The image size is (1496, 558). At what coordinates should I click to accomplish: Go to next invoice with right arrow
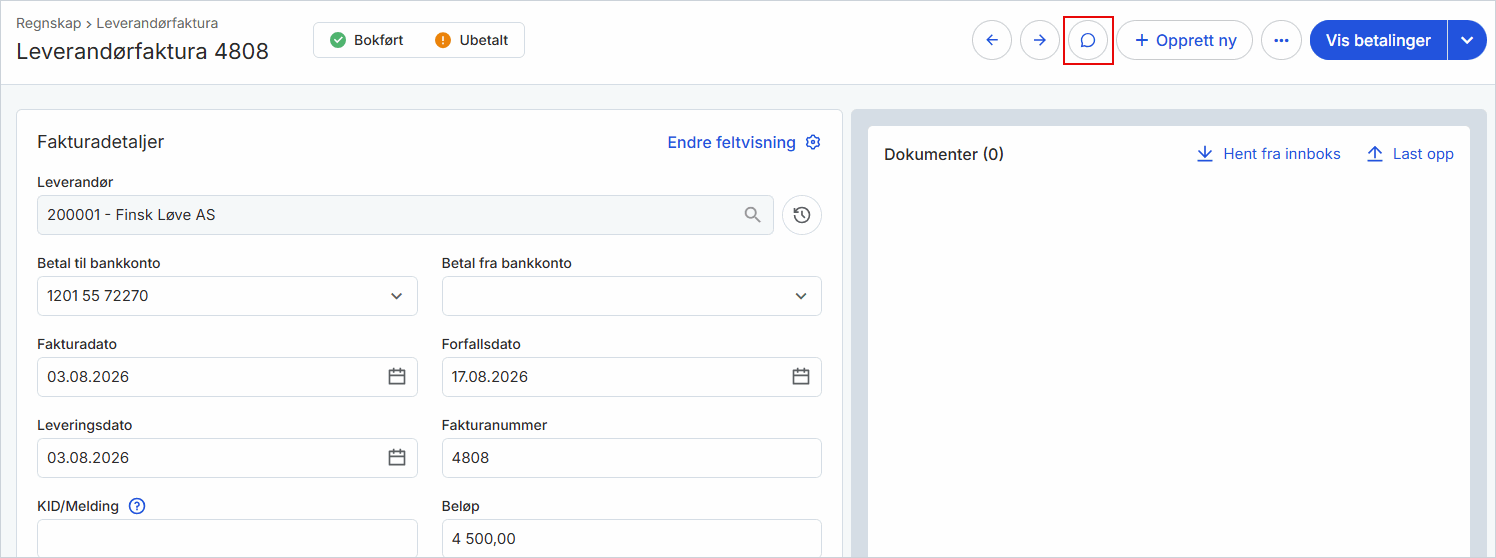tap(1040, 40)
